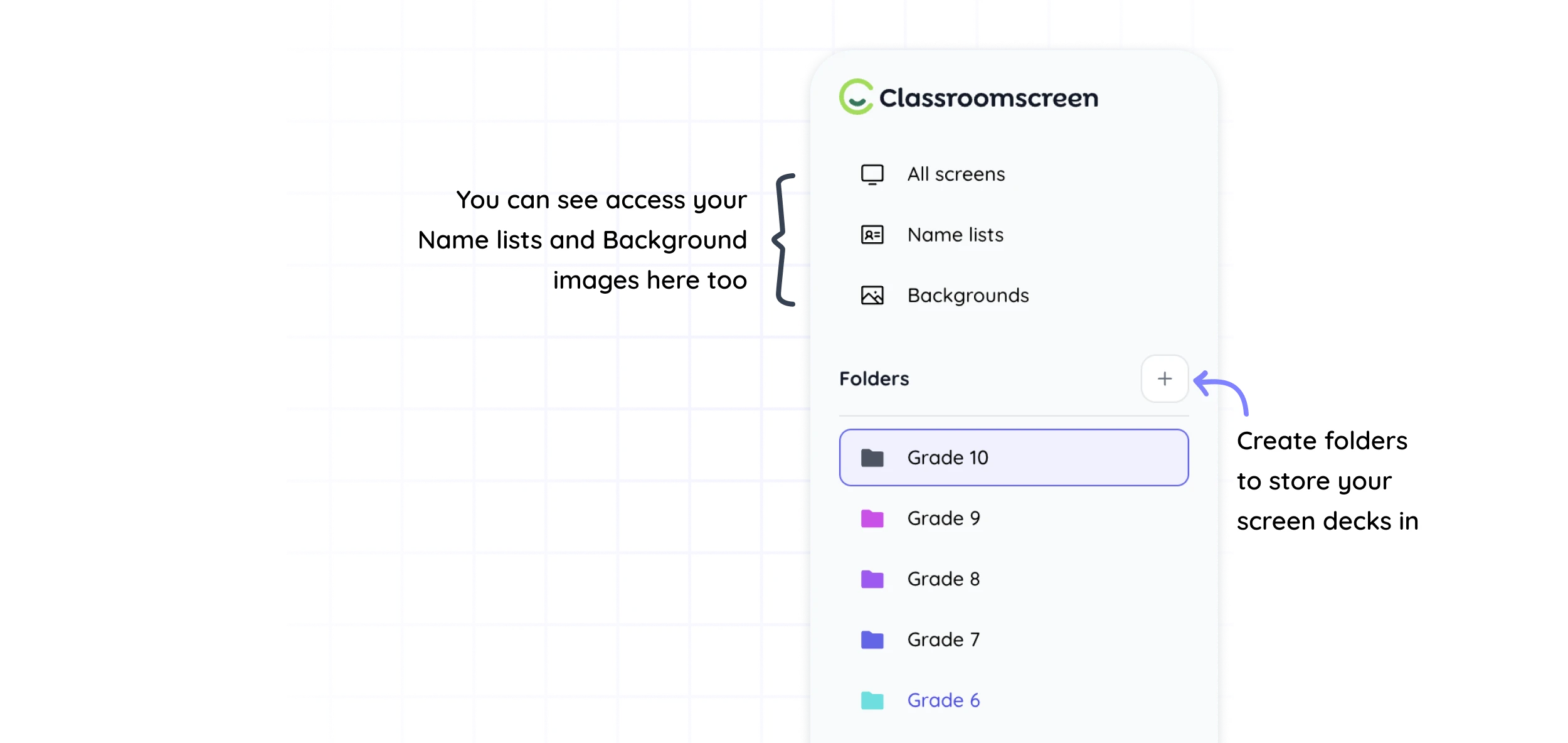Image resolution: width=1568 pixels, height=743 pixels.
Task: Select the Grade 10 folder
Action: [x=949, y=457]
